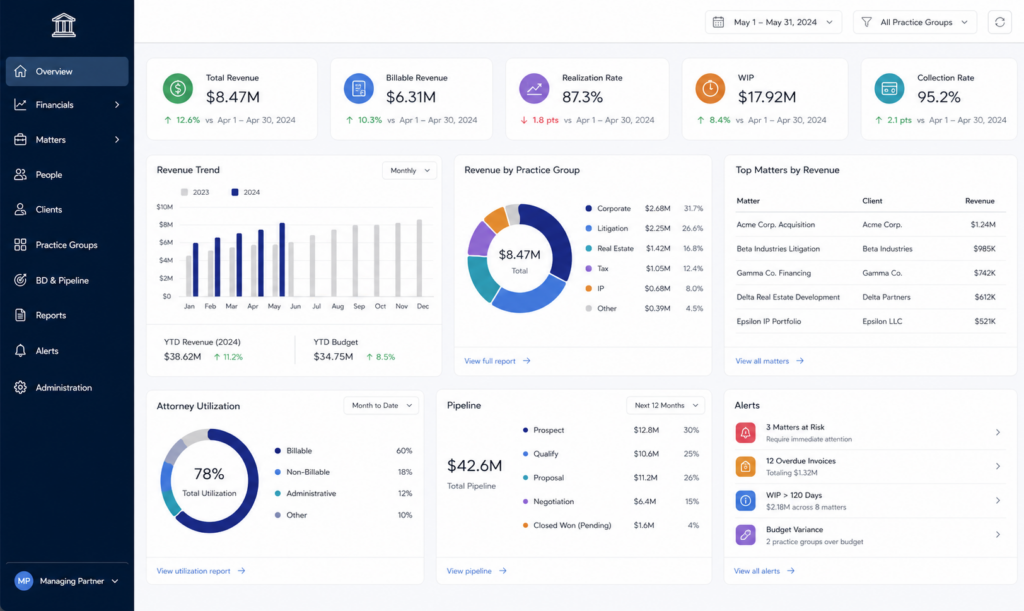Click the View full report link
Screen dimensions: 1024x611
pos(497,361)
